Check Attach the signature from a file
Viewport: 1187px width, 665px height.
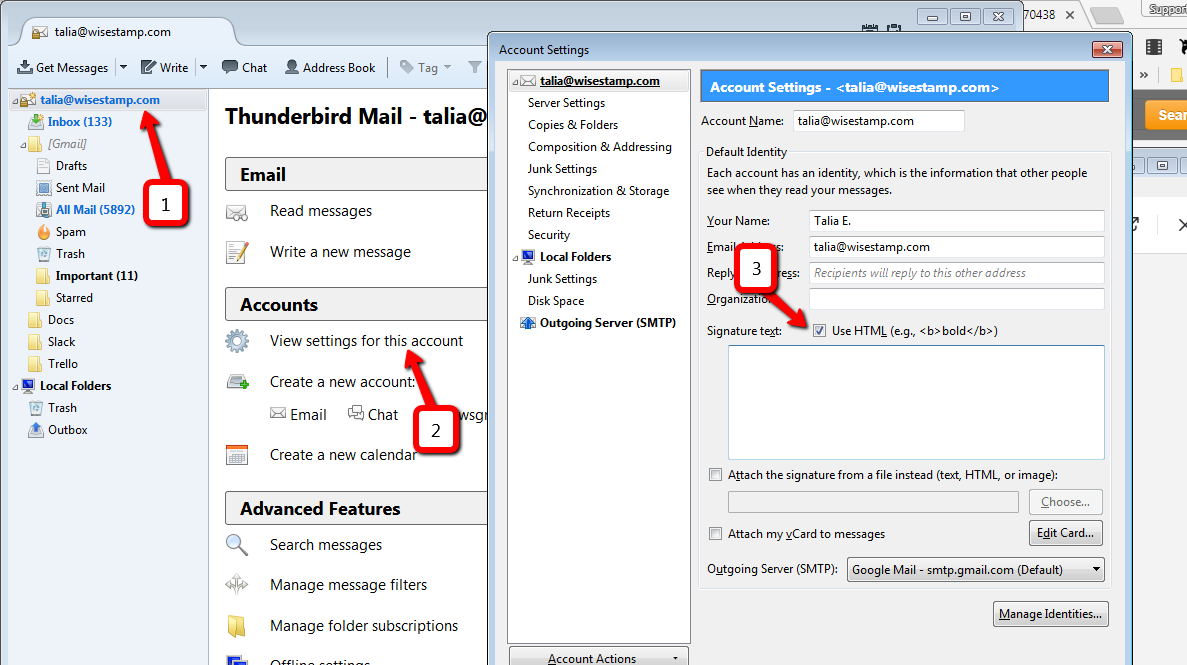point(715,475)
